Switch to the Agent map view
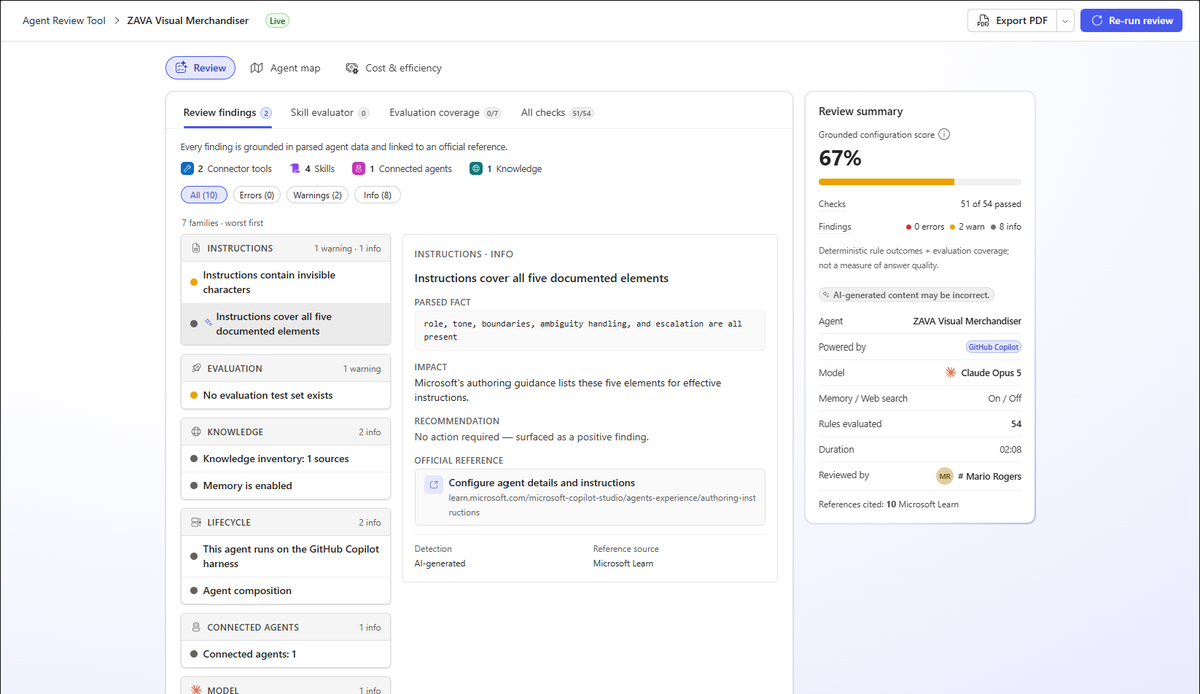The height and width of the screenshot is (694, 1200). click(x=285, y=68)
